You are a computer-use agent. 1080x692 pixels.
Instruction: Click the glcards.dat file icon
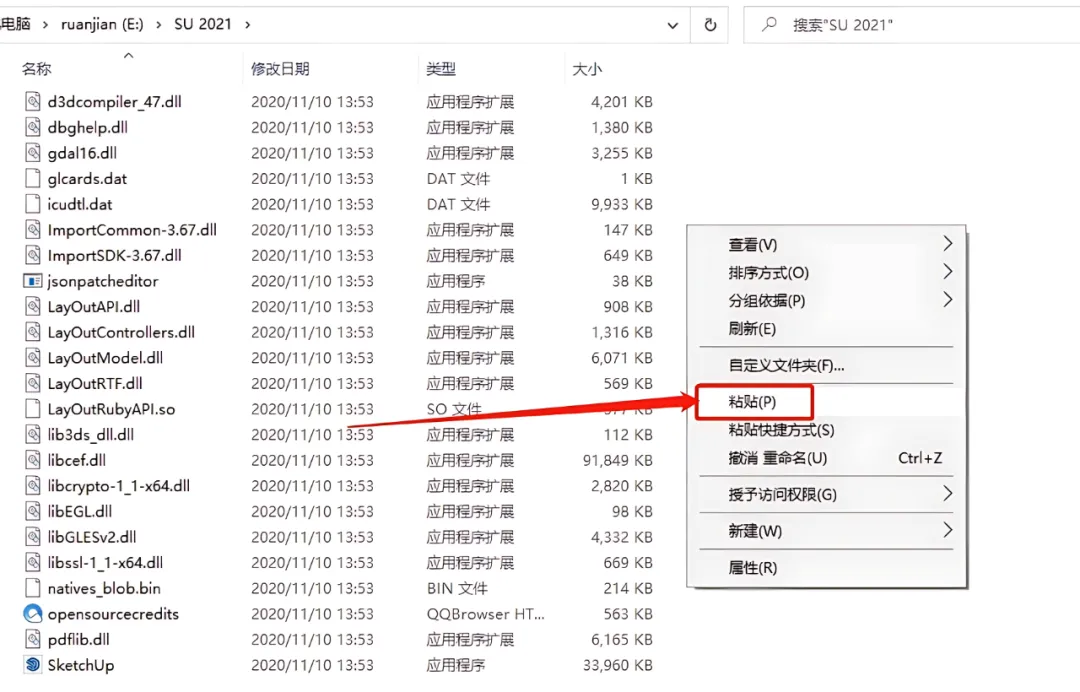(32, 178)
